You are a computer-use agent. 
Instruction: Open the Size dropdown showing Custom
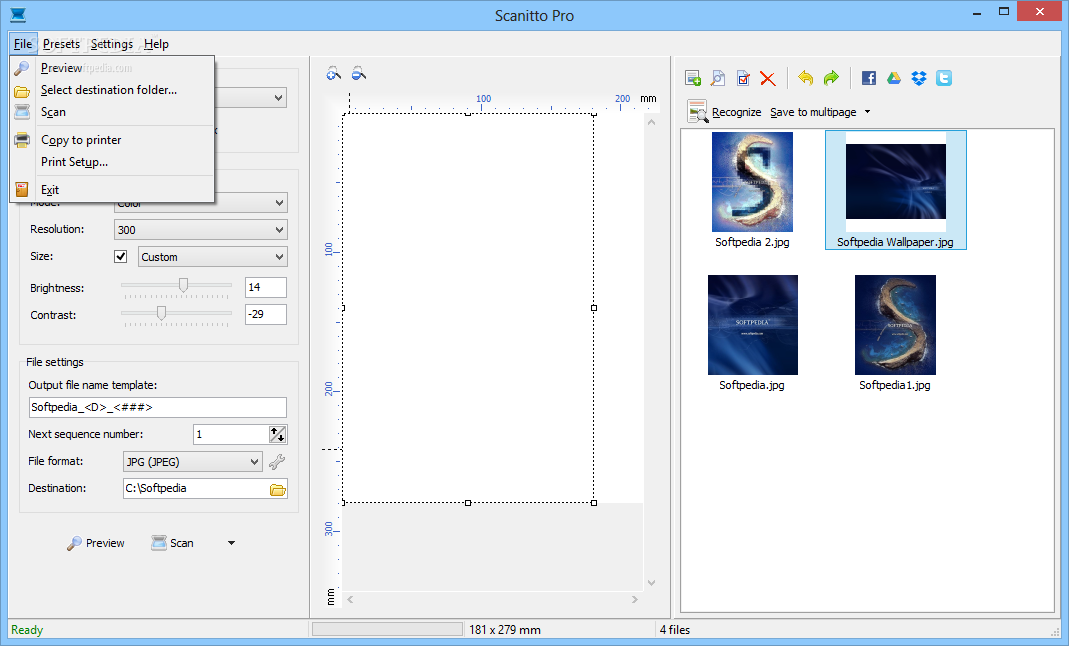[x=213, y=257]
